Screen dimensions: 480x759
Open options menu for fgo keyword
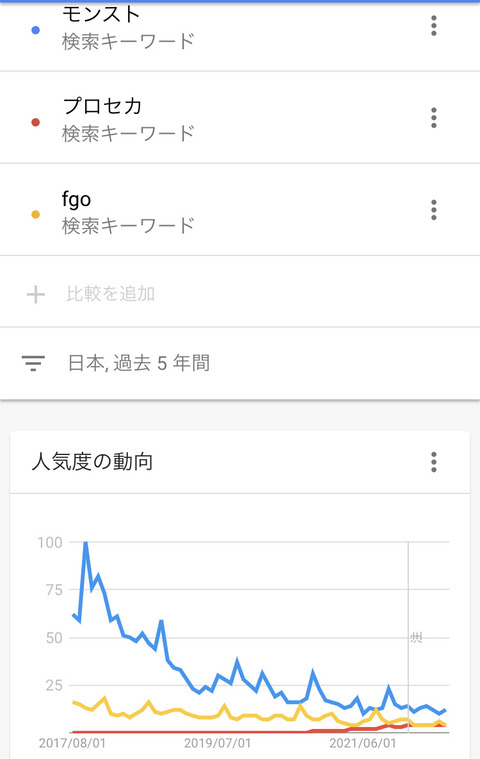pyautogui.click(x=434, y=210)
